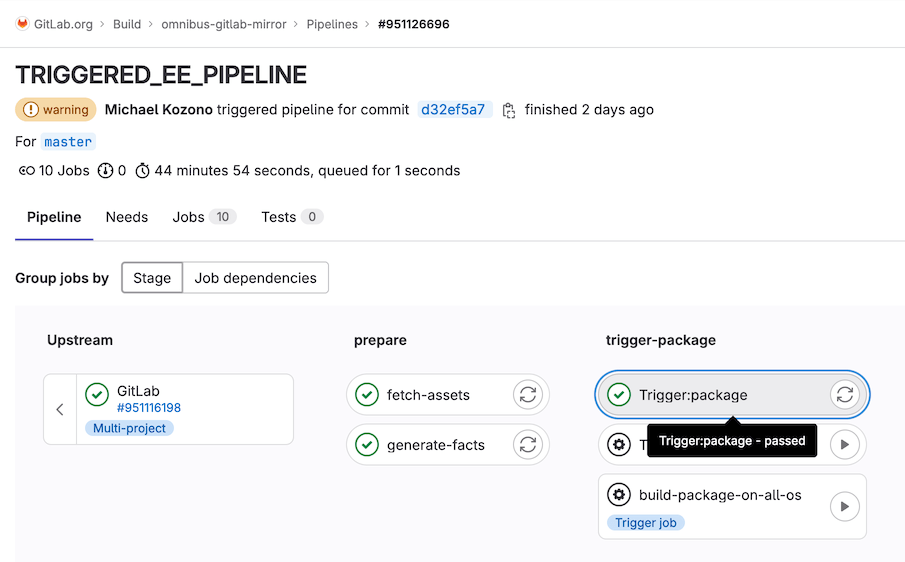Retry the fetch-assets job
The image size is (905, 562).
[528, 395]
